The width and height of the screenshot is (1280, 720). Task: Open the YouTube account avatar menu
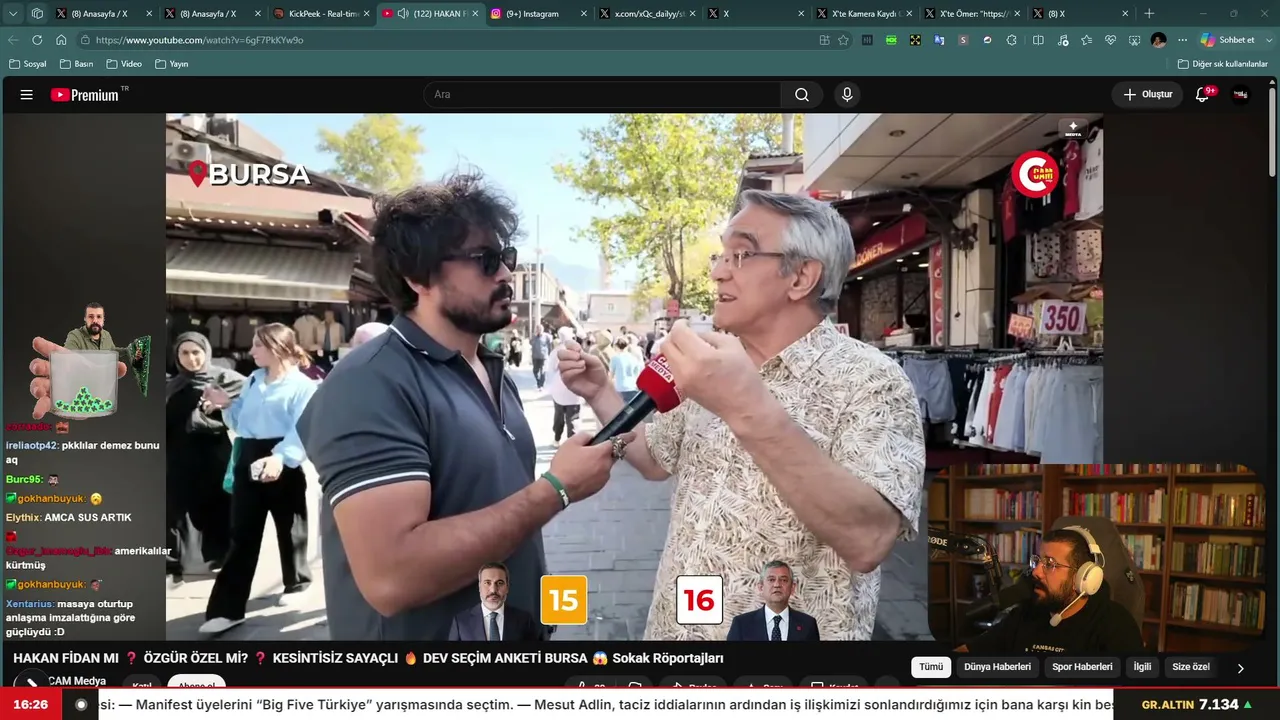point(1241,95)
